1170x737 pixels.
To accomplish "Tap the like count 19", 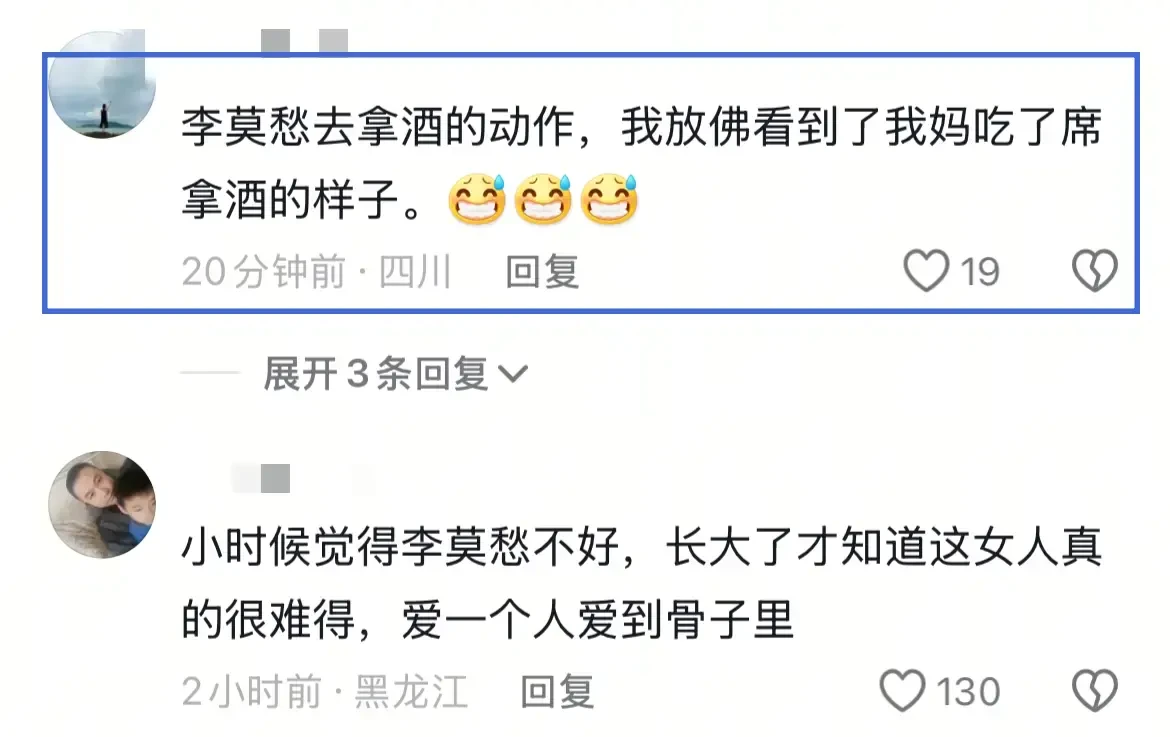I will (x=980, y=272).
